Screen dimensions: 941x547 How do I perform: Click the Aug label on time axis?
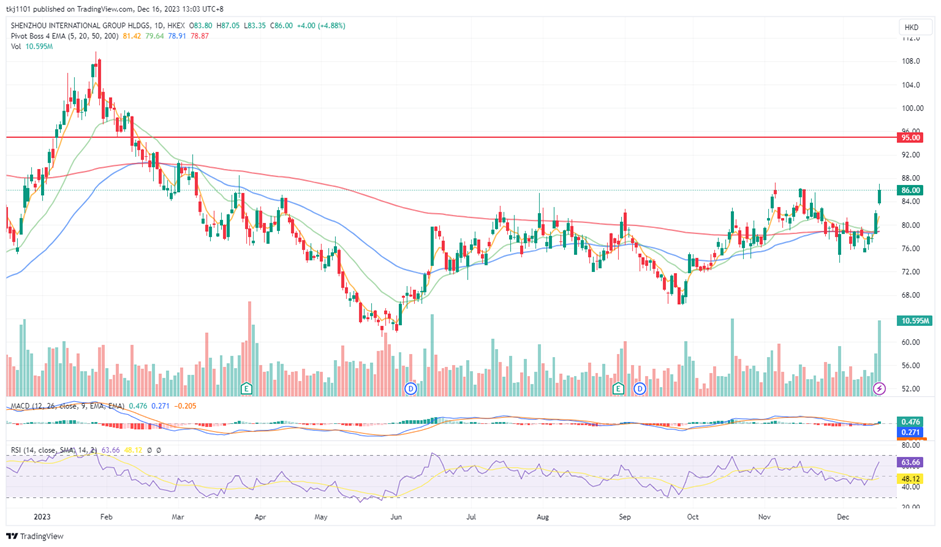point(543,517)
